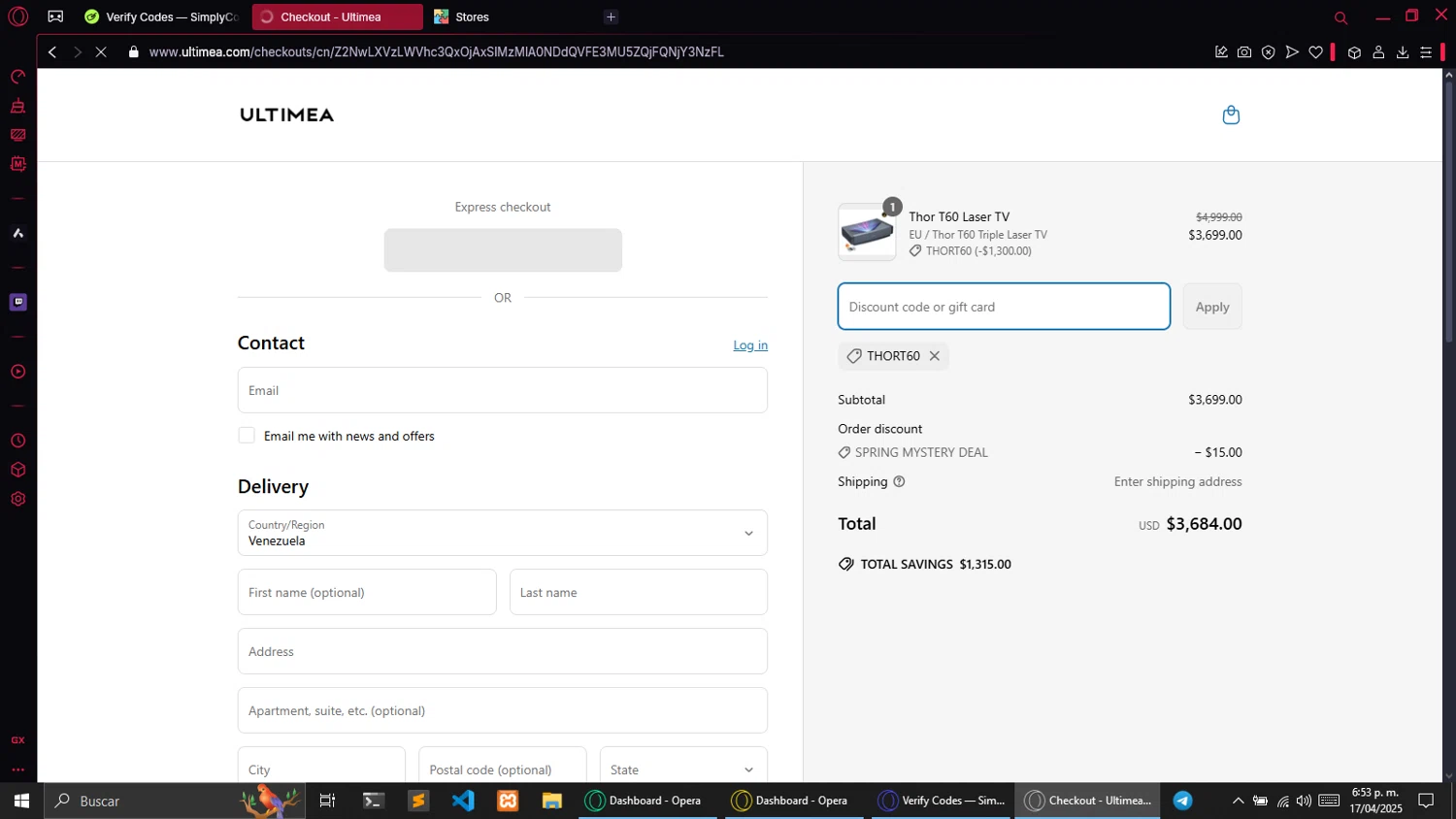Open the profile account icon
This screenshot has width=1456, height=819.
click(1378, 52)
